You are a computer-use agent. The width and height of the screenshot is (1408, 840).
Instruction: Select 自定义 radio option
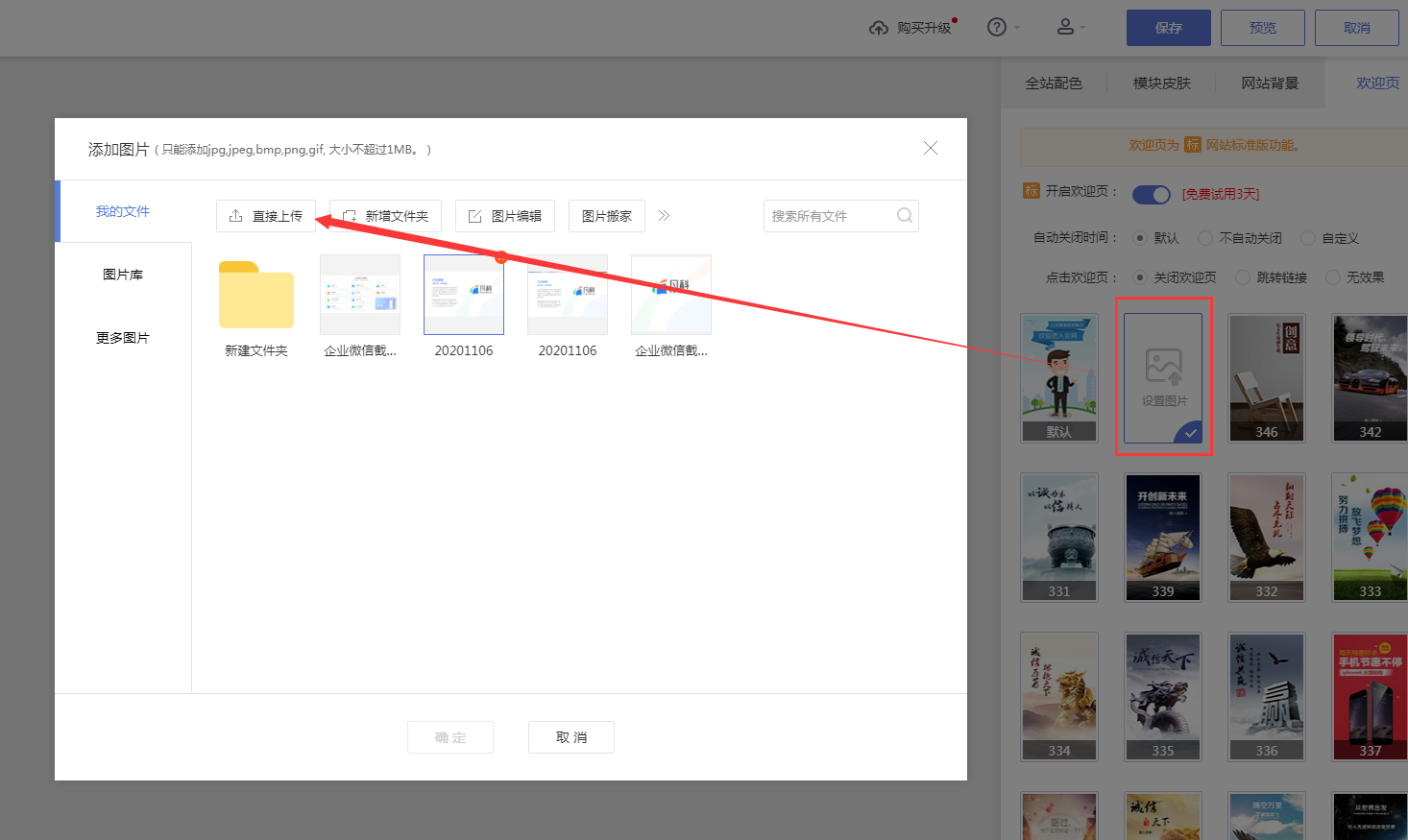pyautogui.click(x=1308, y=238)
